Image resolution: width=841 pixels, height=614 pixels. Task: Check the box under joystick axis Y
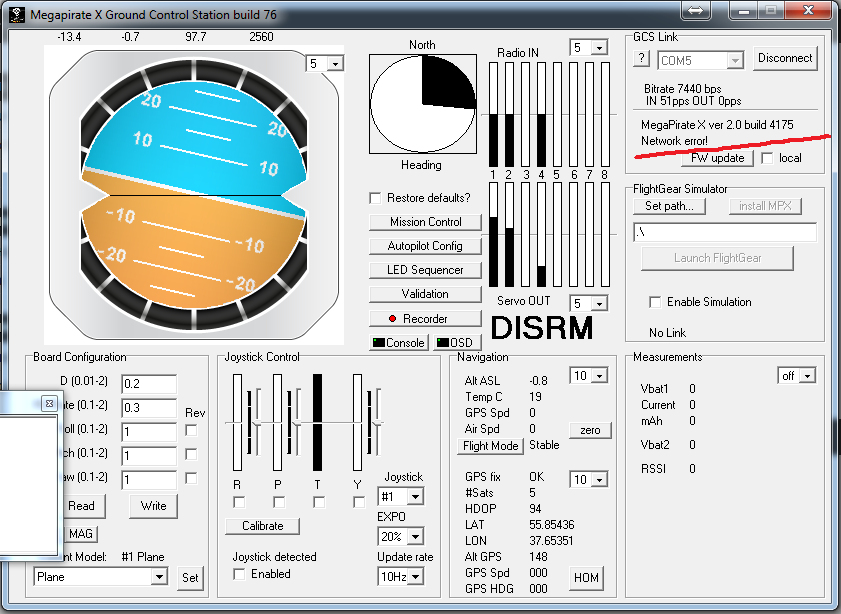(x=359, y=502)
